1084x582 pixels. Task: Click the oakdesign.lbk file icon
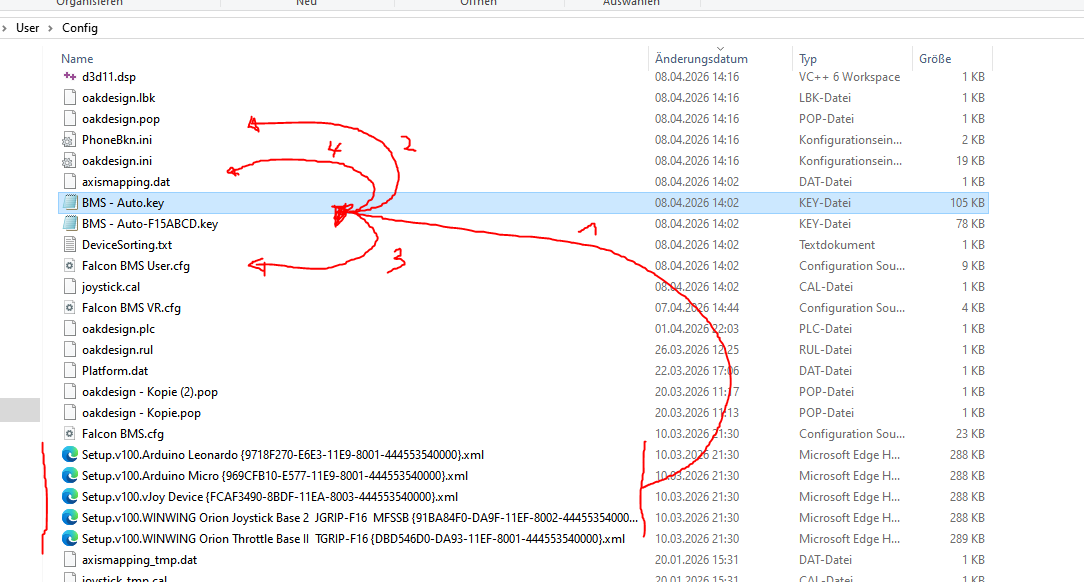69,97
